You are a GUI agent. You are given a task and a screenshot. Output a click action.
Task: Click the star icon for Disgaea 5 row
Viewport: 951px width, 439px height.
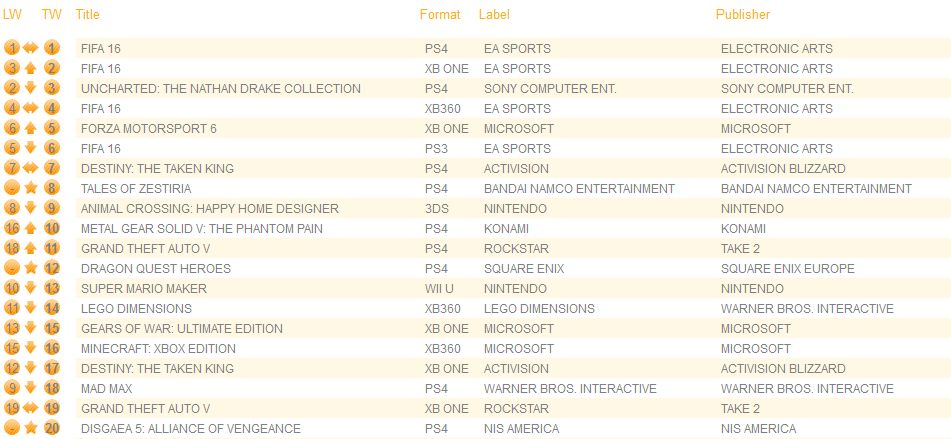pos(31,429)
